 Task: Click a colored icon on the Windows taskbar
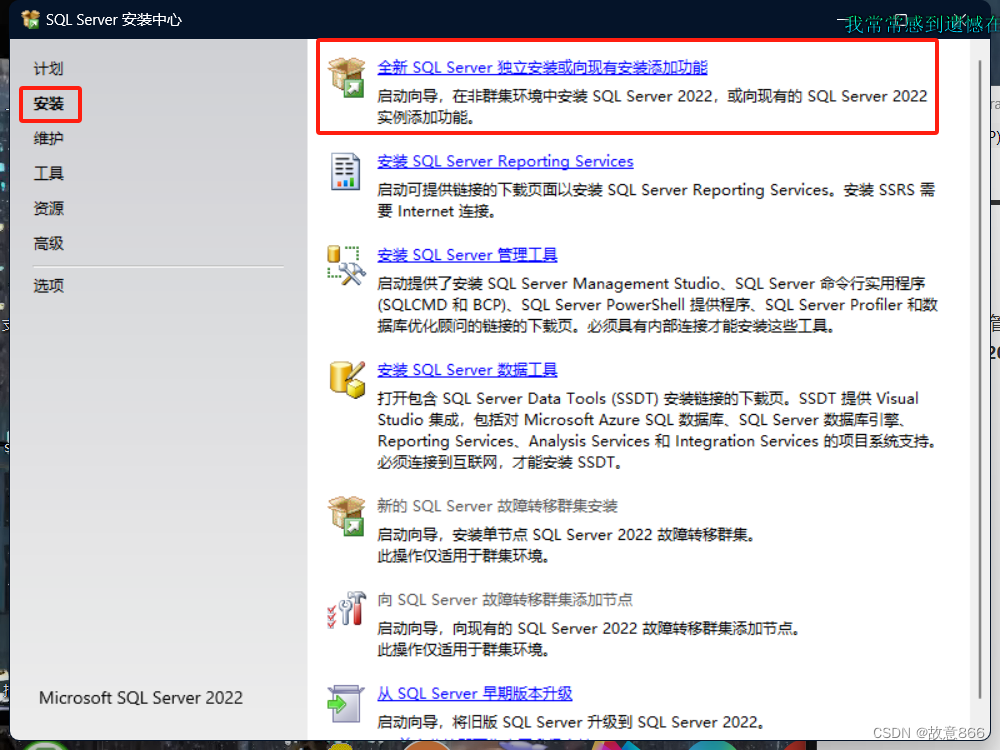pos(425,745)
